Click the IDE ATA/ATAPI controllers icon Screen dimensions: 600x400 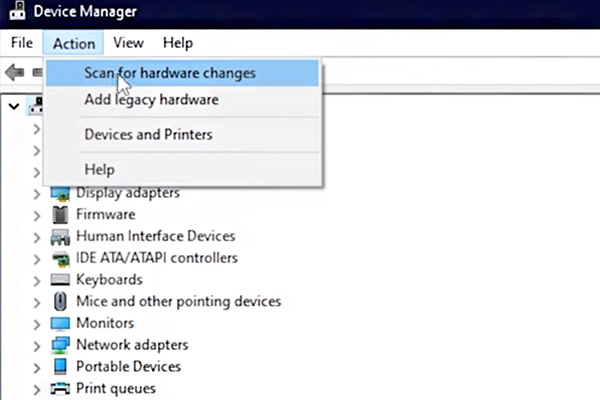pos(60,259)
